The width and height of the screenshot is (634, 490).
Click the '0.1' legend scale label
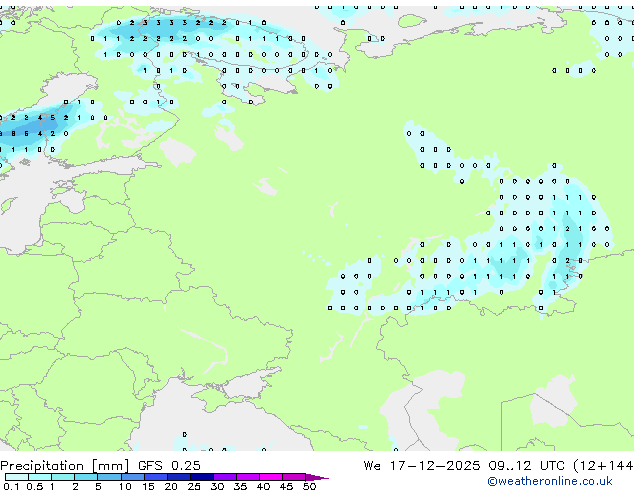tap(11, 486)
